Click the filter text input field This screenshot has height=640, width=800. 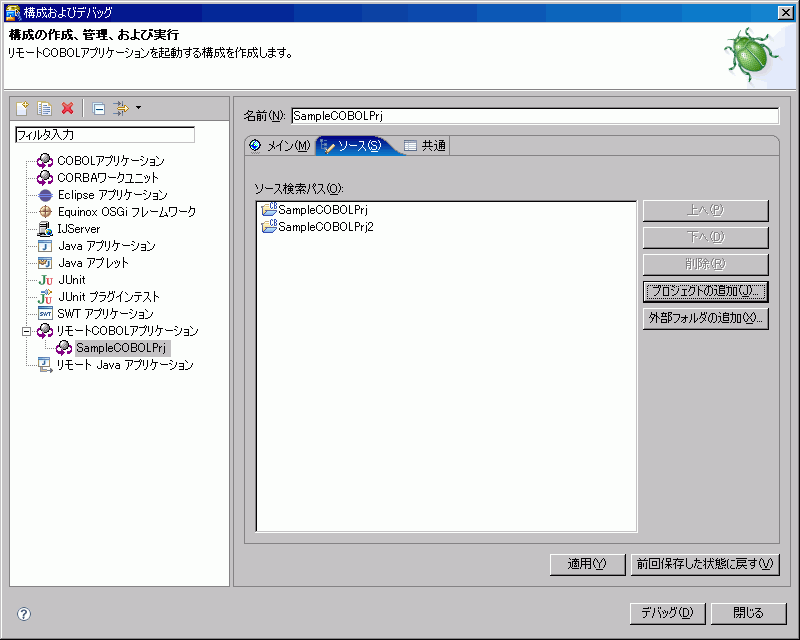[105, 135]
